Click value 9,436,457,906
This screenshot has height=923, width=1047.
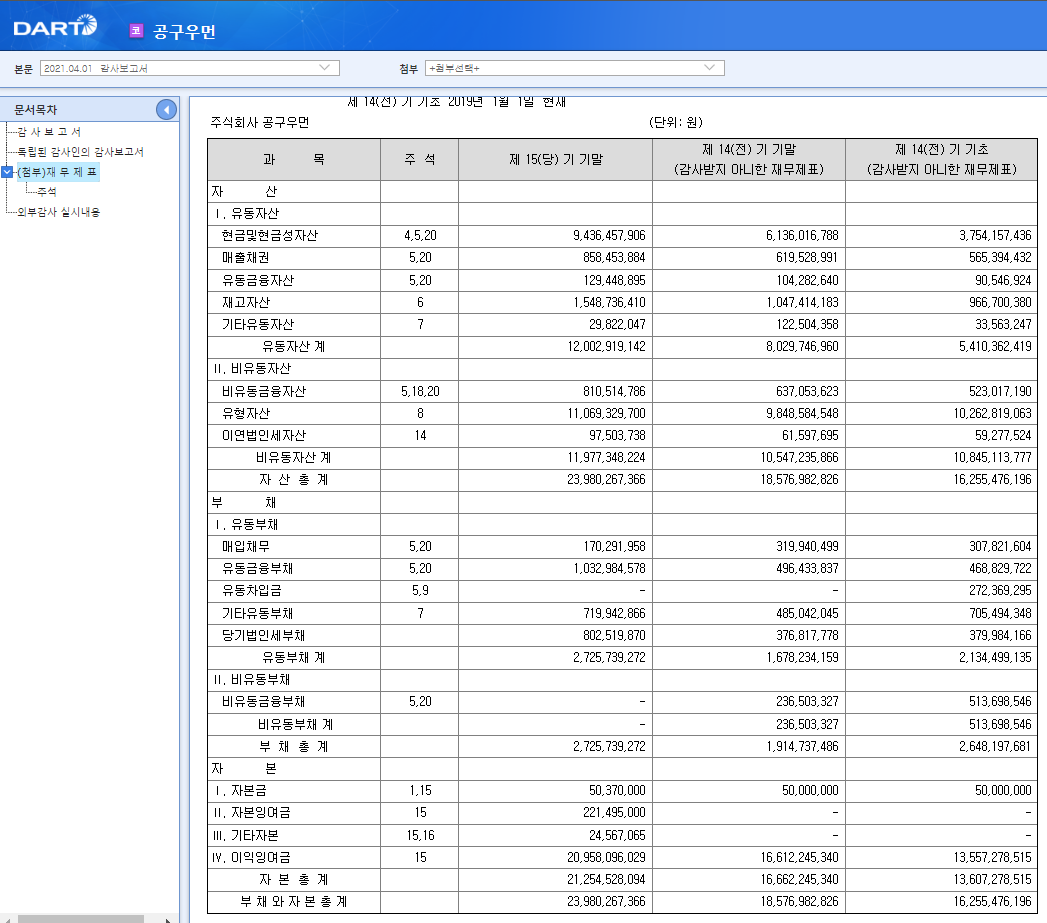pos(609,236)
